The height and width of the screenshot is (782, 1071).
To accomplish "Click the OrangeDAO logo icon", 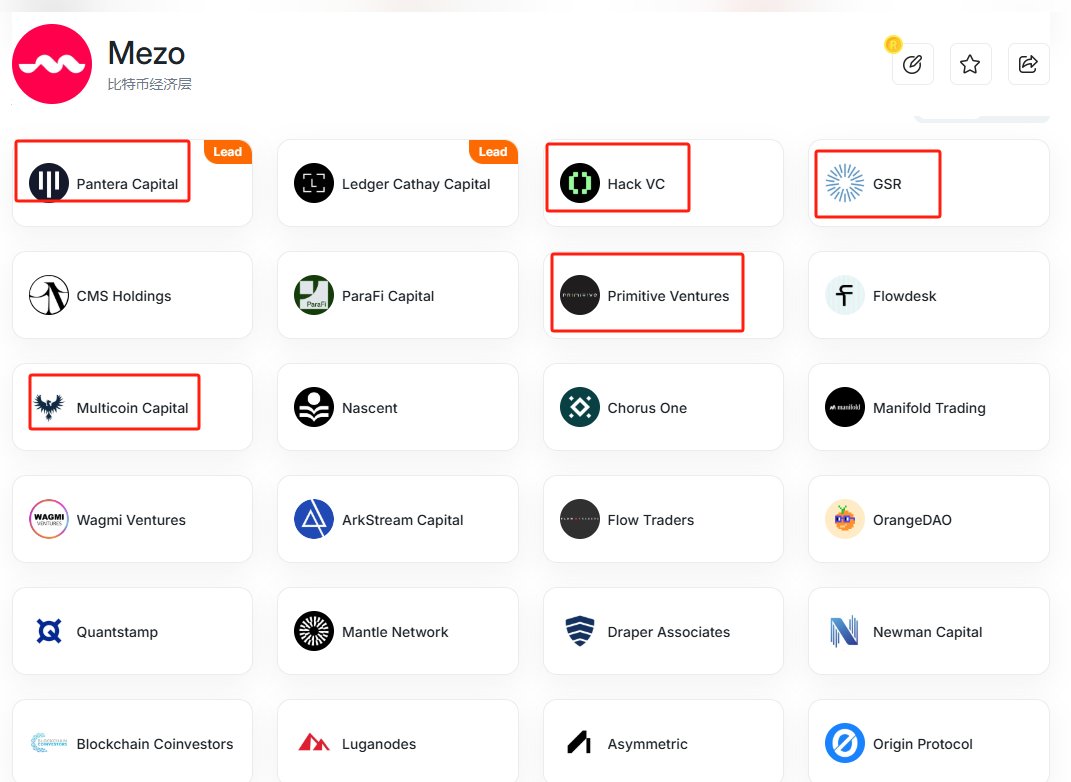I will [x=845, y=519].
